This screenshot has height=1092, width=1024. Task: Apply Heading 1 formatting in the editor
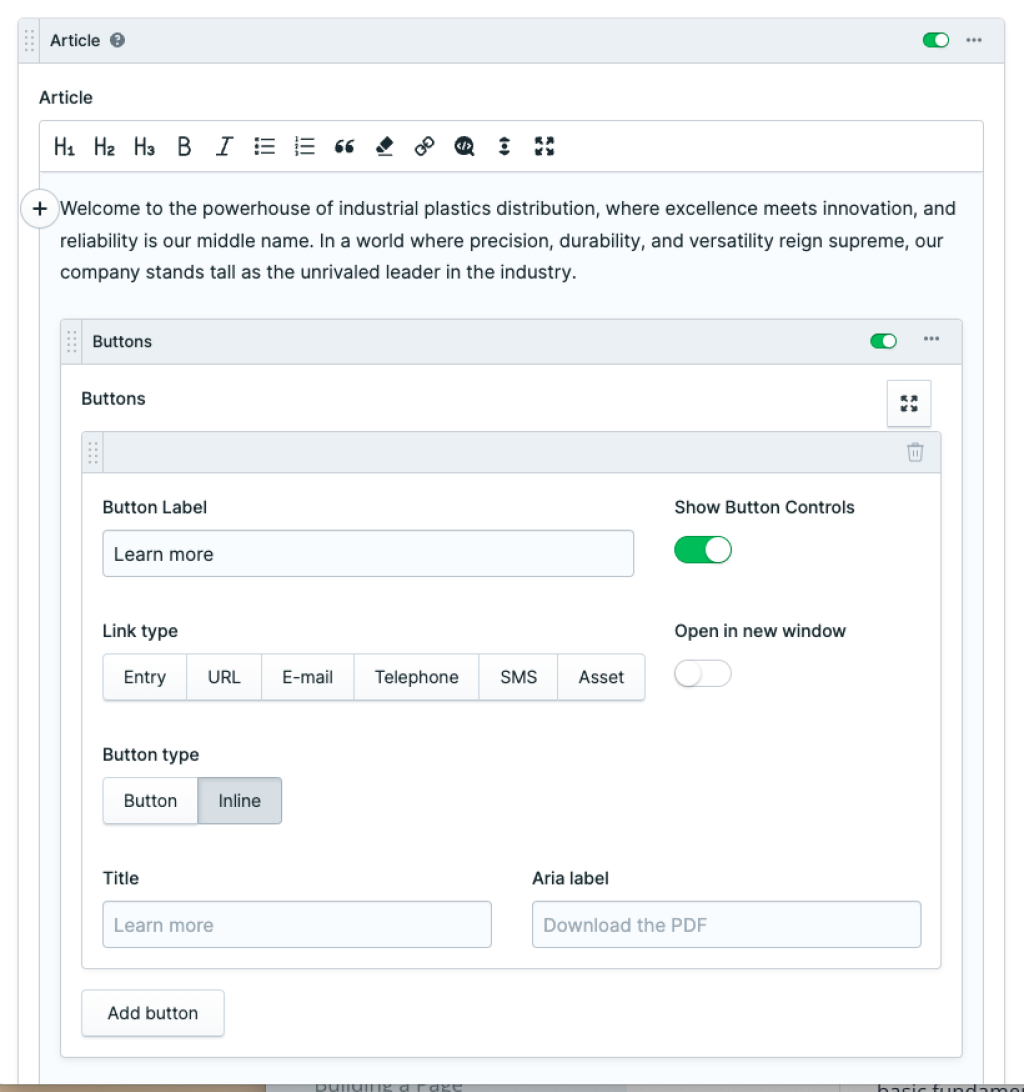pyautogui.click(x=63, y=146)
